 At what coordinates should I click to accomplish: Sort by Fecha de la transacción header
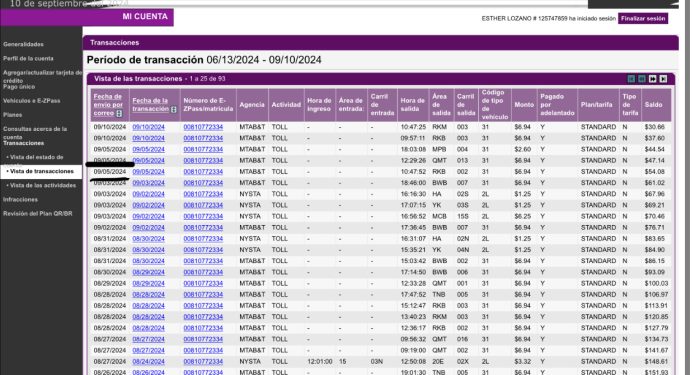(x=150, y=105)
